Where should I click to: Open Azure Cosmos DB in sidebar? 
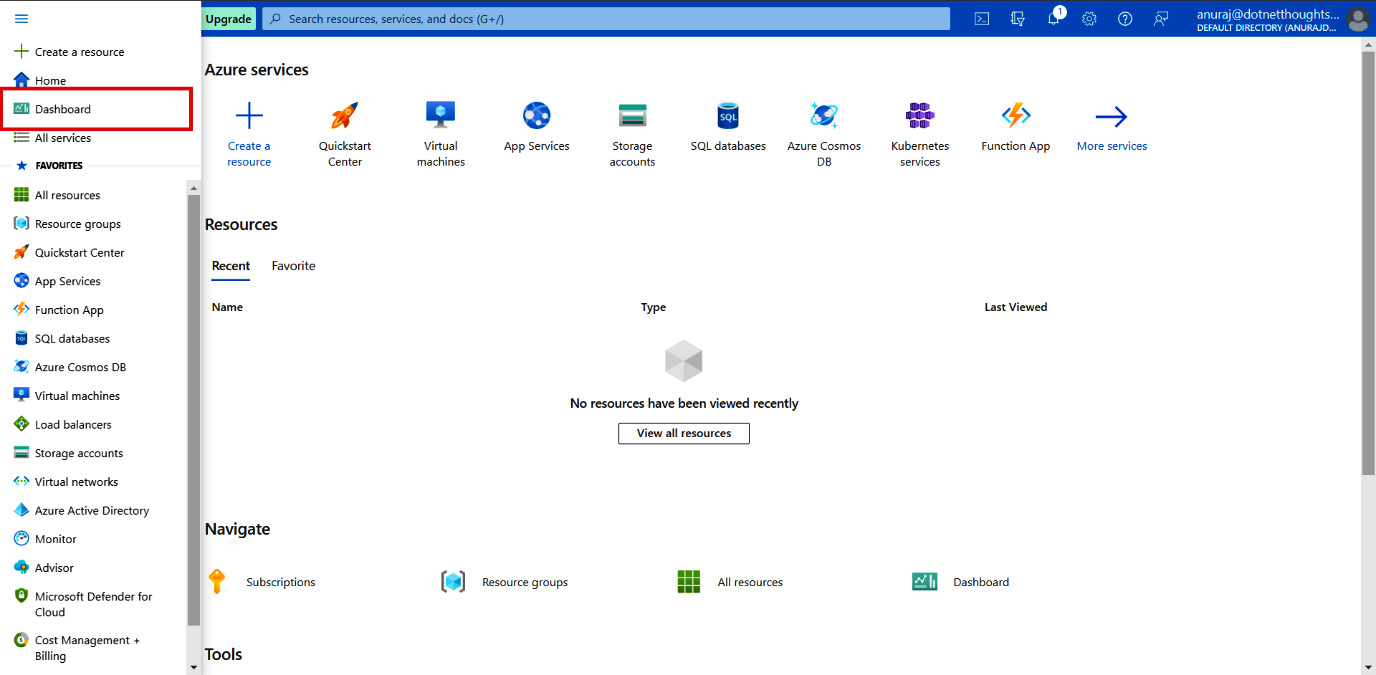69,367
